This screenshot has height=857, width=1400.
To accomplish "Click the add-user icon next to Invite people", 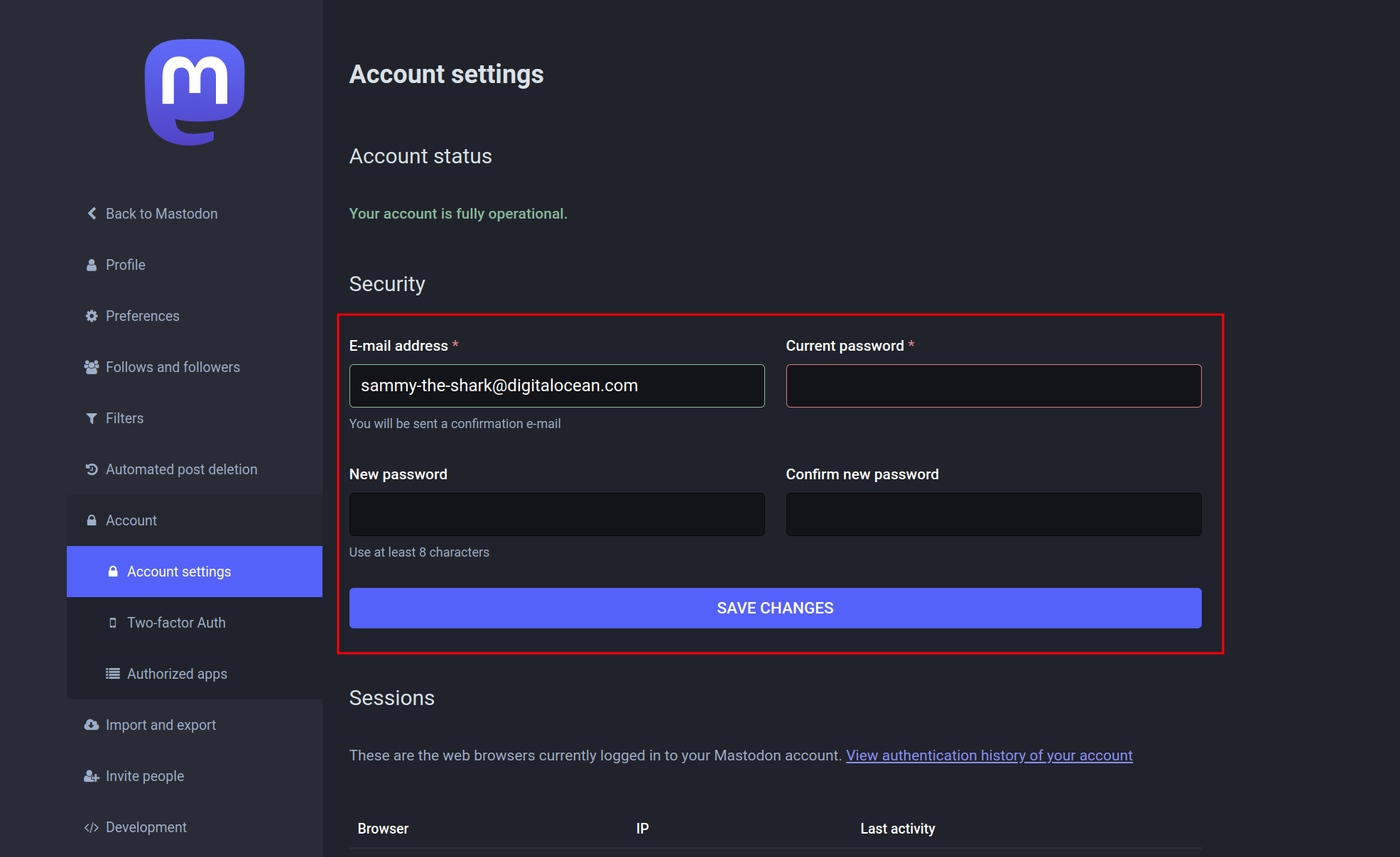I will point(92,776).
